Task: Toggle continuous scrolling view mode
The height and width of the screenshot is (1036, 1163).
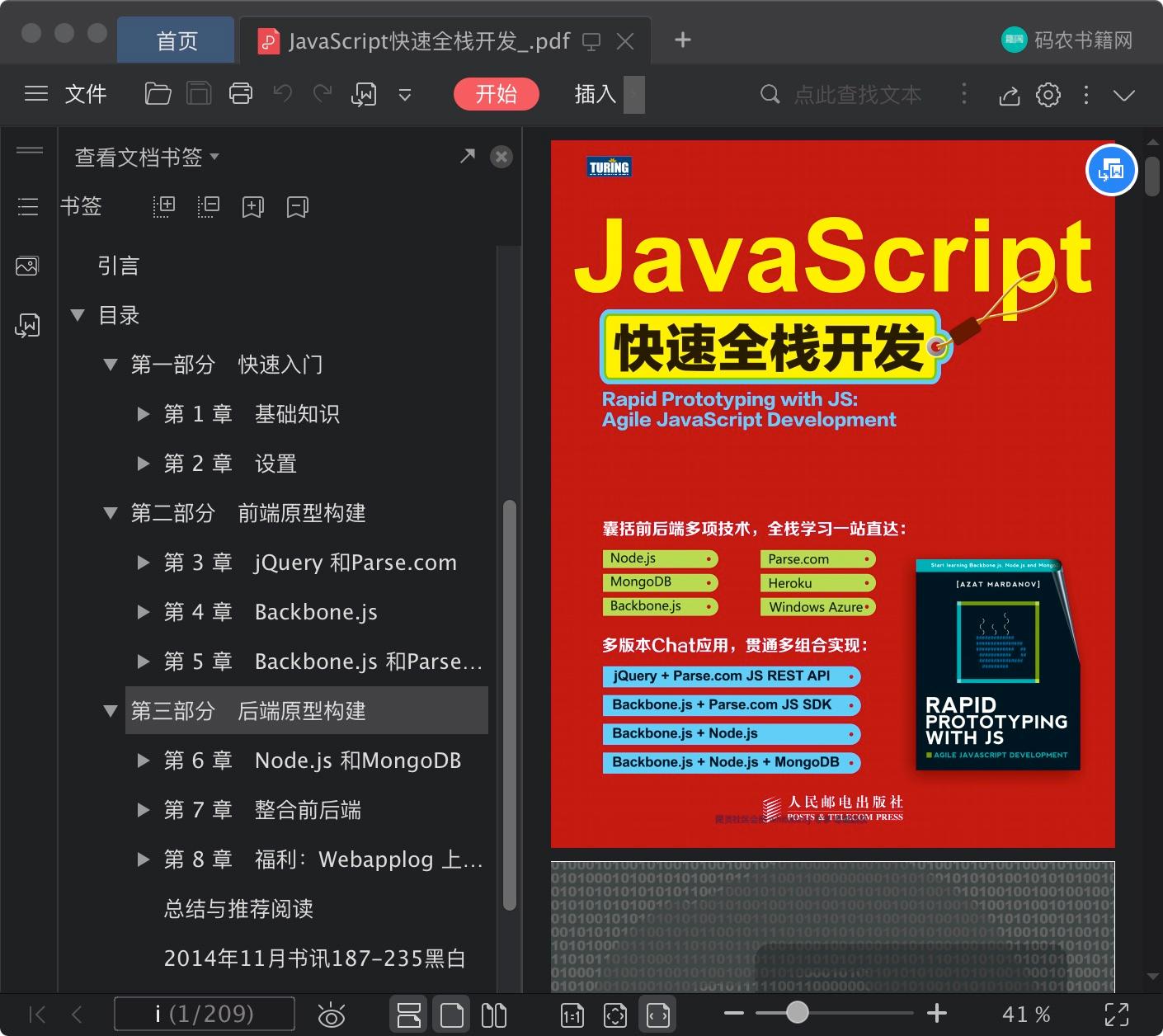Action: click(x=408, y=1015)
